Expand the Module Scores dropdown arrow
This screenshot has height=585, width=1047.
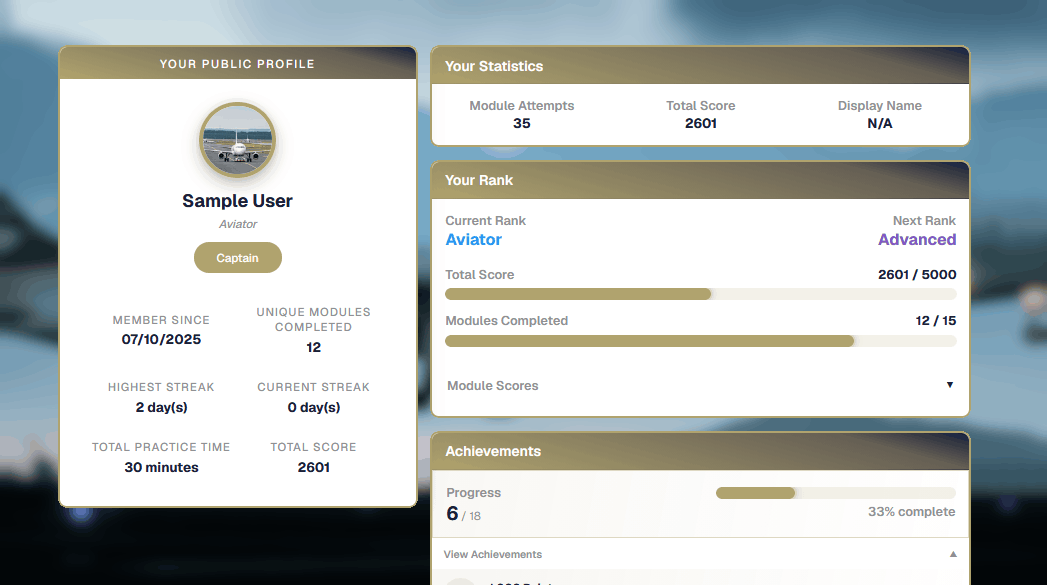[950, 385]
